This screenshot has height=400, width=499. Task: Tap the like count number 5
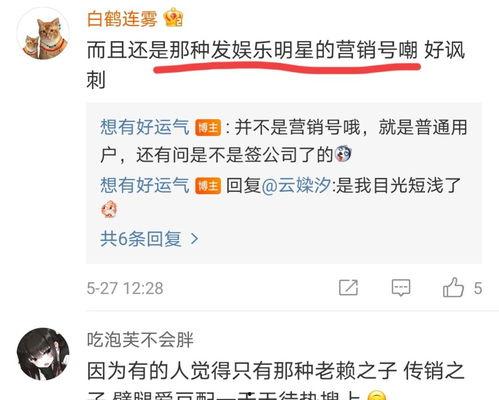[x=478, y=288]
